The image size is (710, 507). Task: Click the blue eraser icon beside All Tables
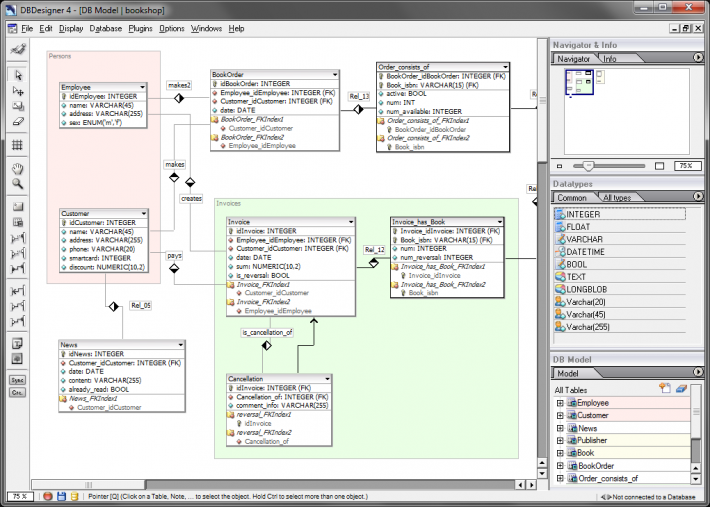(681, 388)
